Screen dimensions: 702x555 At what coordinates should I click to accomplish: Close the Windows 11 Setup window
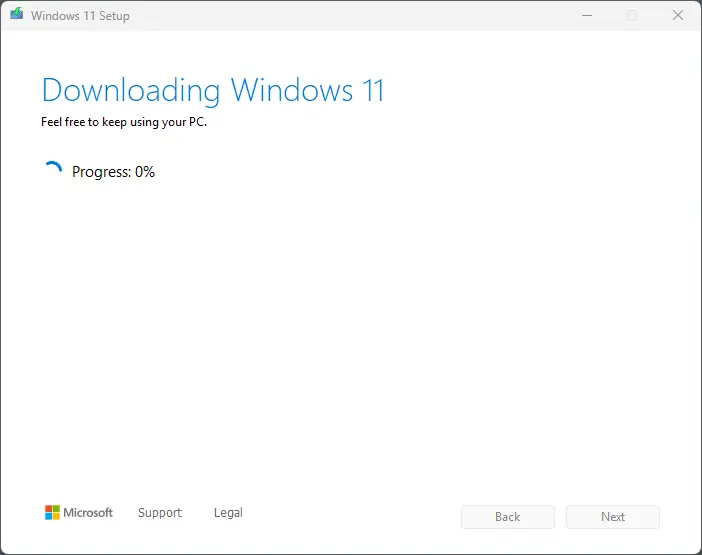pyautogui.click(x=678, y=15)
